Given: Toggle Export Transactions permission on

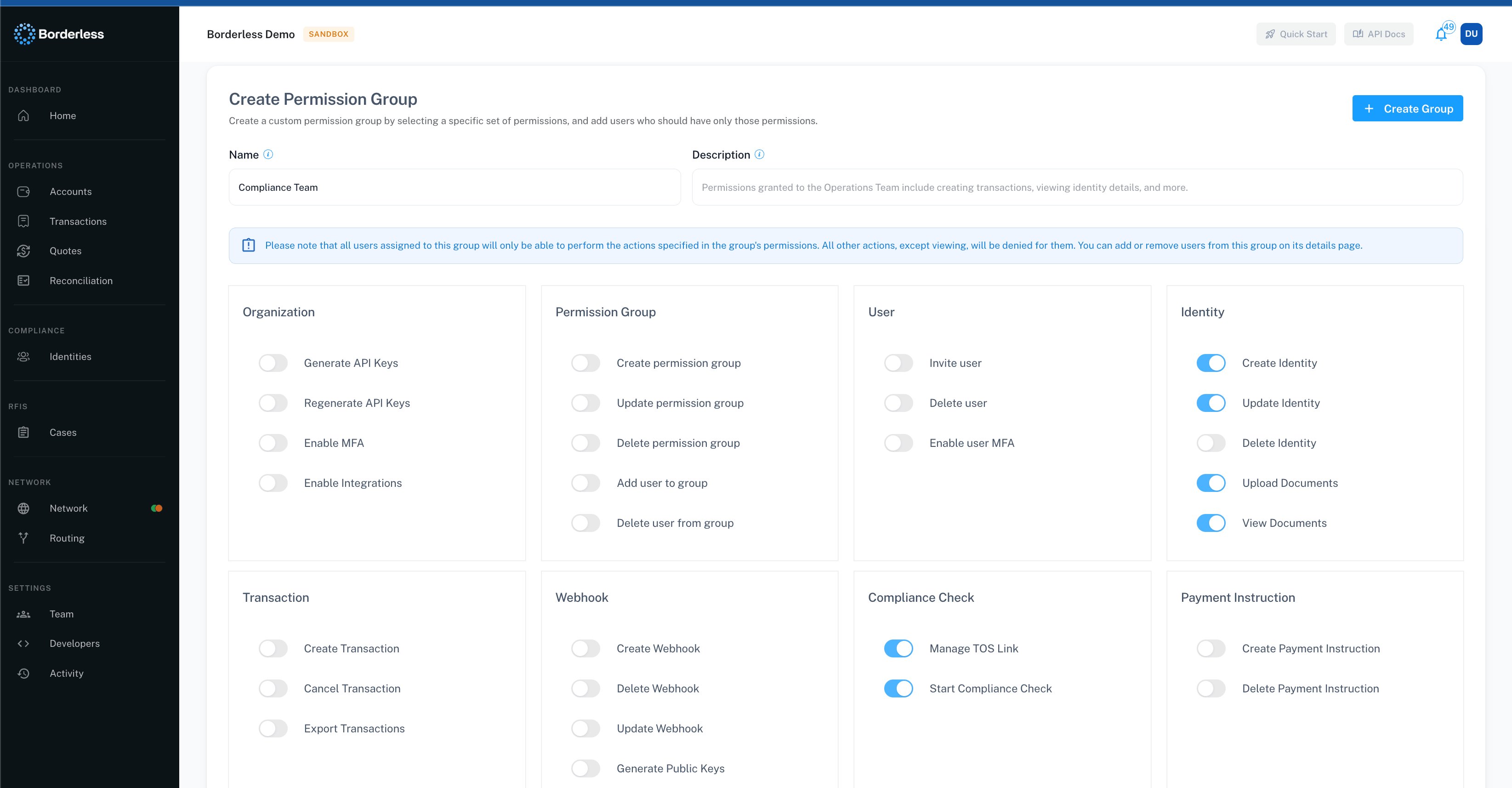Looking at the screenshot, I should [273, 728].
